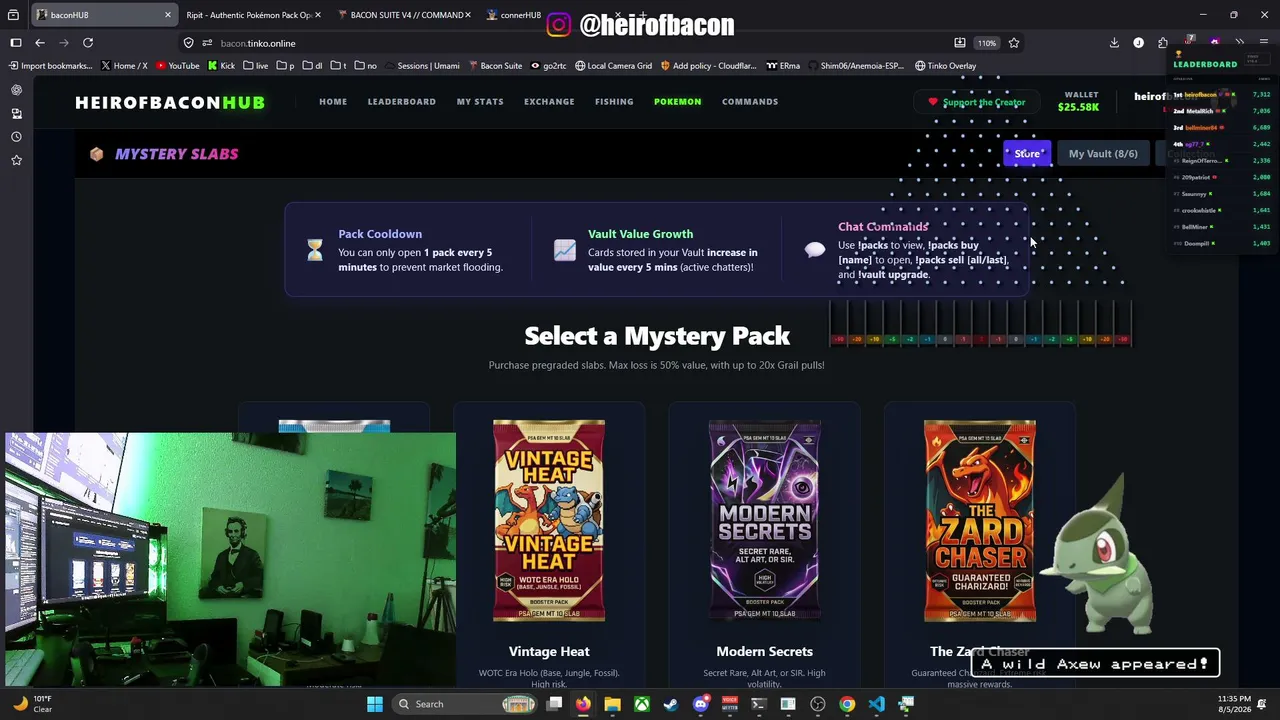Open Steam from the taskbar
Screen dimensions: 1280x720
point(671,704)
